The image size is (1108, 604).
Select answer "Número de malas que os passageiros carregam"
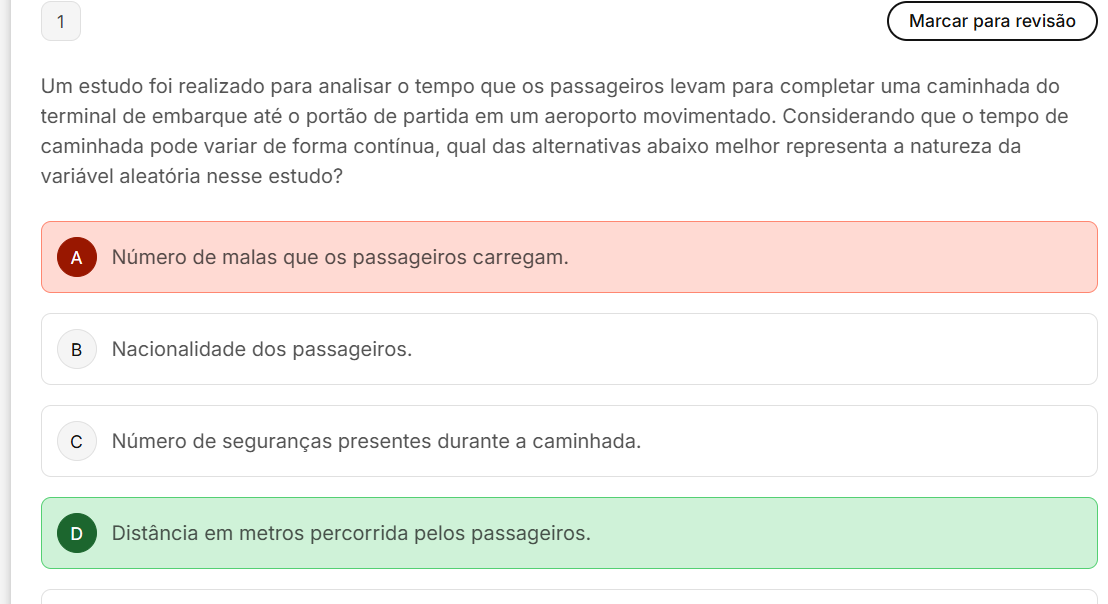click(340, 257)
